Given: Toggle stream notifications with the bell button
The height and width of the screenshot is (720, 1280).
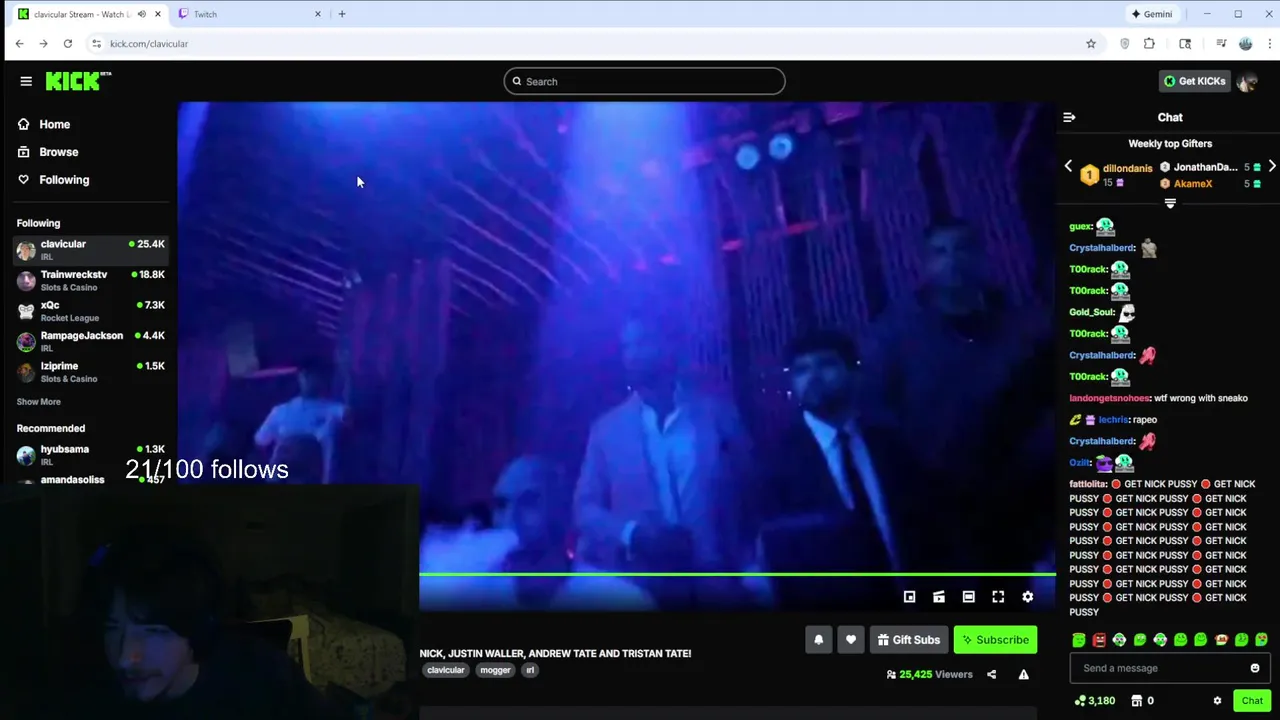Looking at the screenshot, I should click(818, 640).
